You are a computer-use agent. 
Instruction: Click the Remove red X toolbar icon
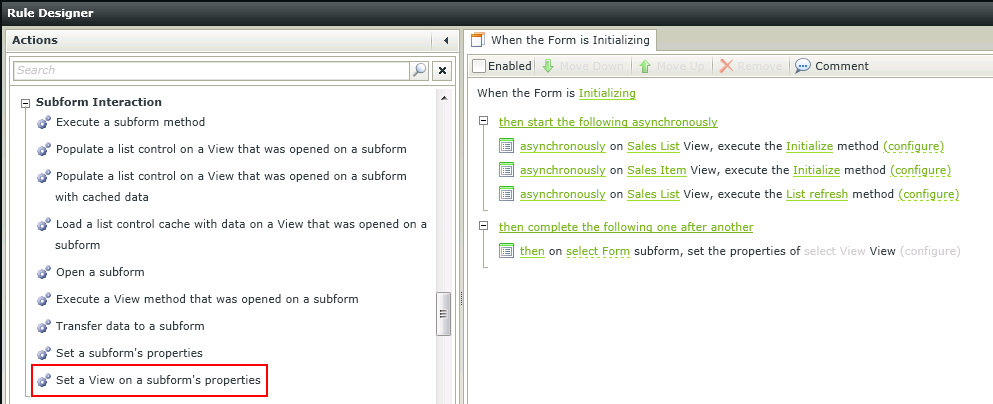pos(726,66)
